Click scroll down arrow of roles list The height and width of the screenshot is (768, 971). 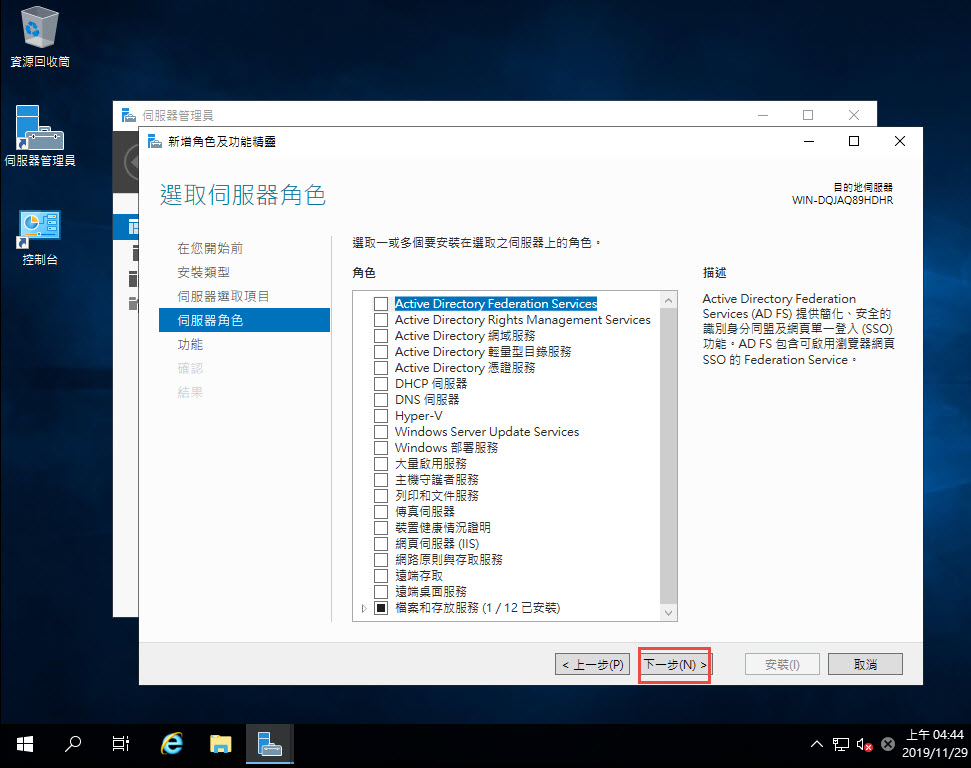point(668,613)
